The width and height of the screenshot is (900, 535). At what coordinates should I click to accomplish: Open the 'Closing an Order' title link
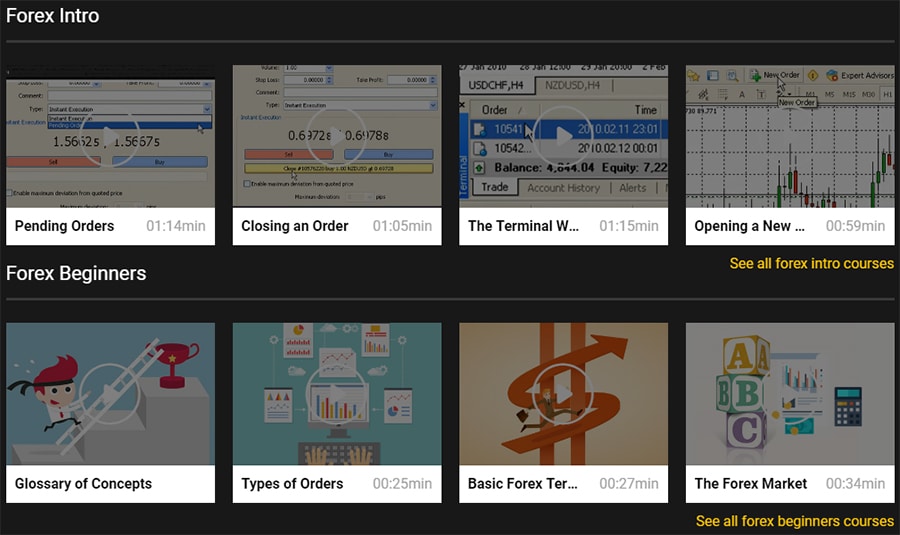click(x=295, y=226)
